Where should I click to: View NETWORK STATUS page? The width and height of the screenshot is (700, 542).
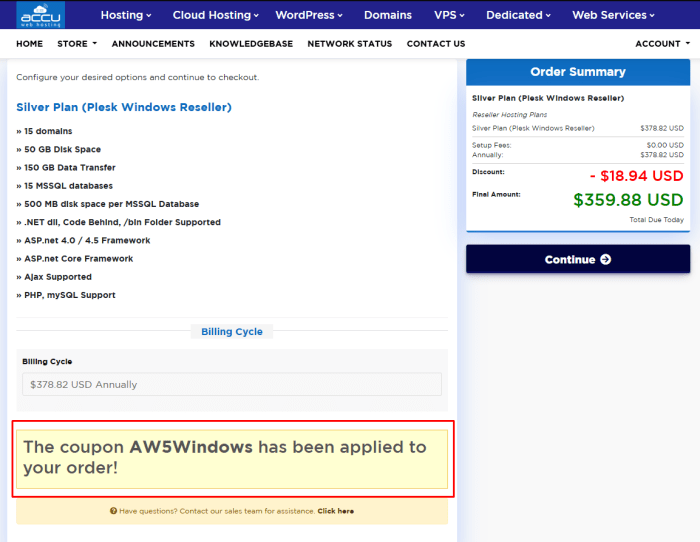click(x=350, y=44)
